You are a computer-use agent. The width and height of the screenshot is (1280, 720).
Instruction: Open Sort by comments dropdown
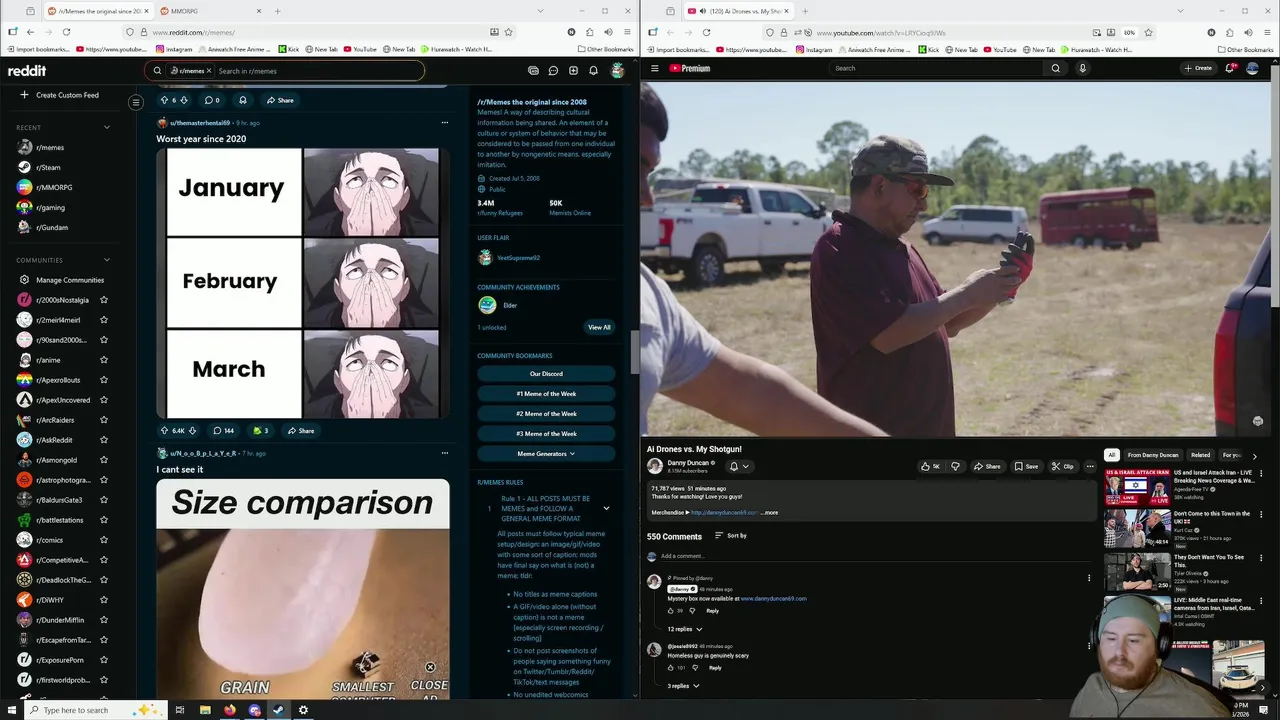click(731, 536)
